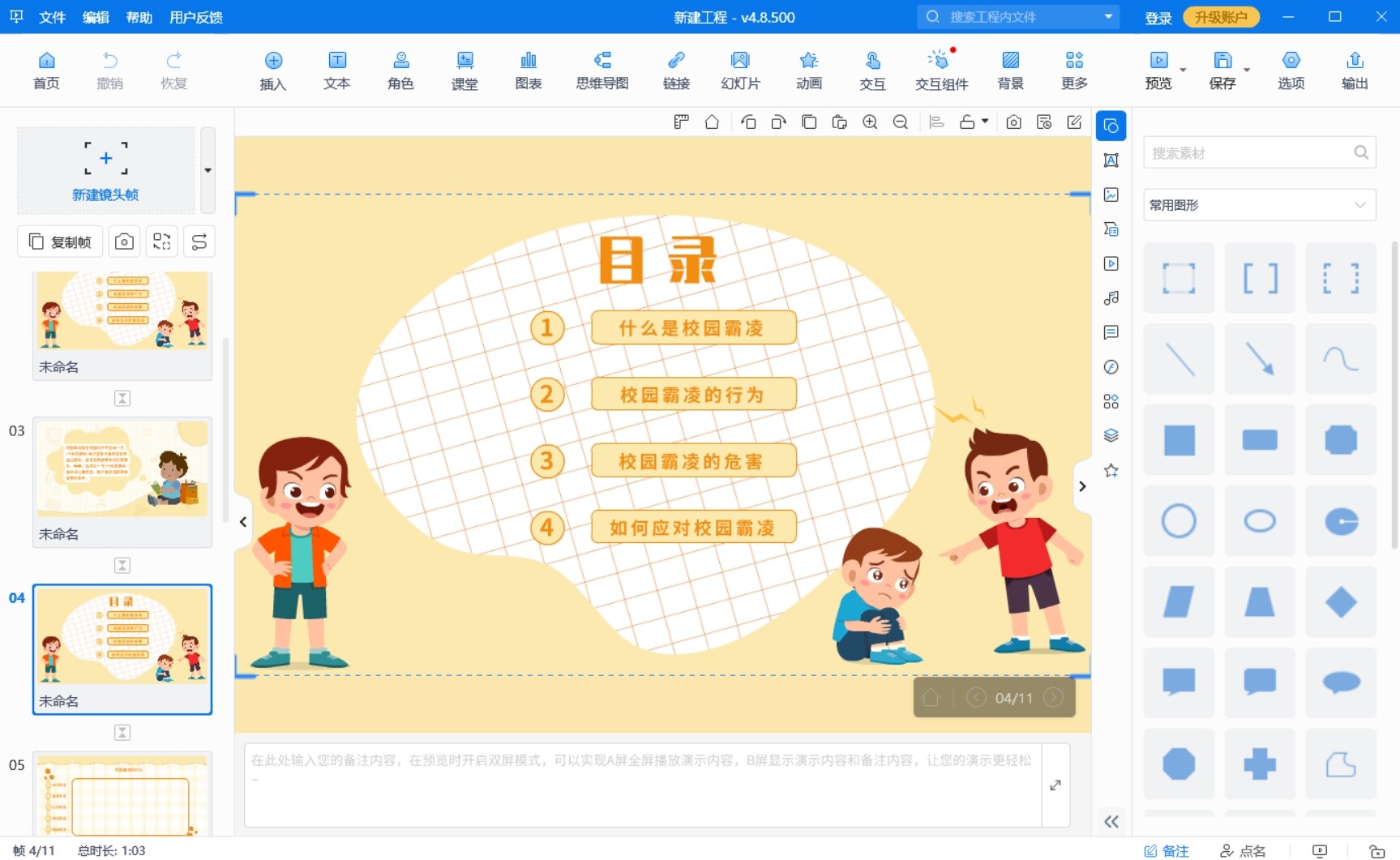
Task: Open the 常用图形 shape category dropdown
Action: point(1259,205)
